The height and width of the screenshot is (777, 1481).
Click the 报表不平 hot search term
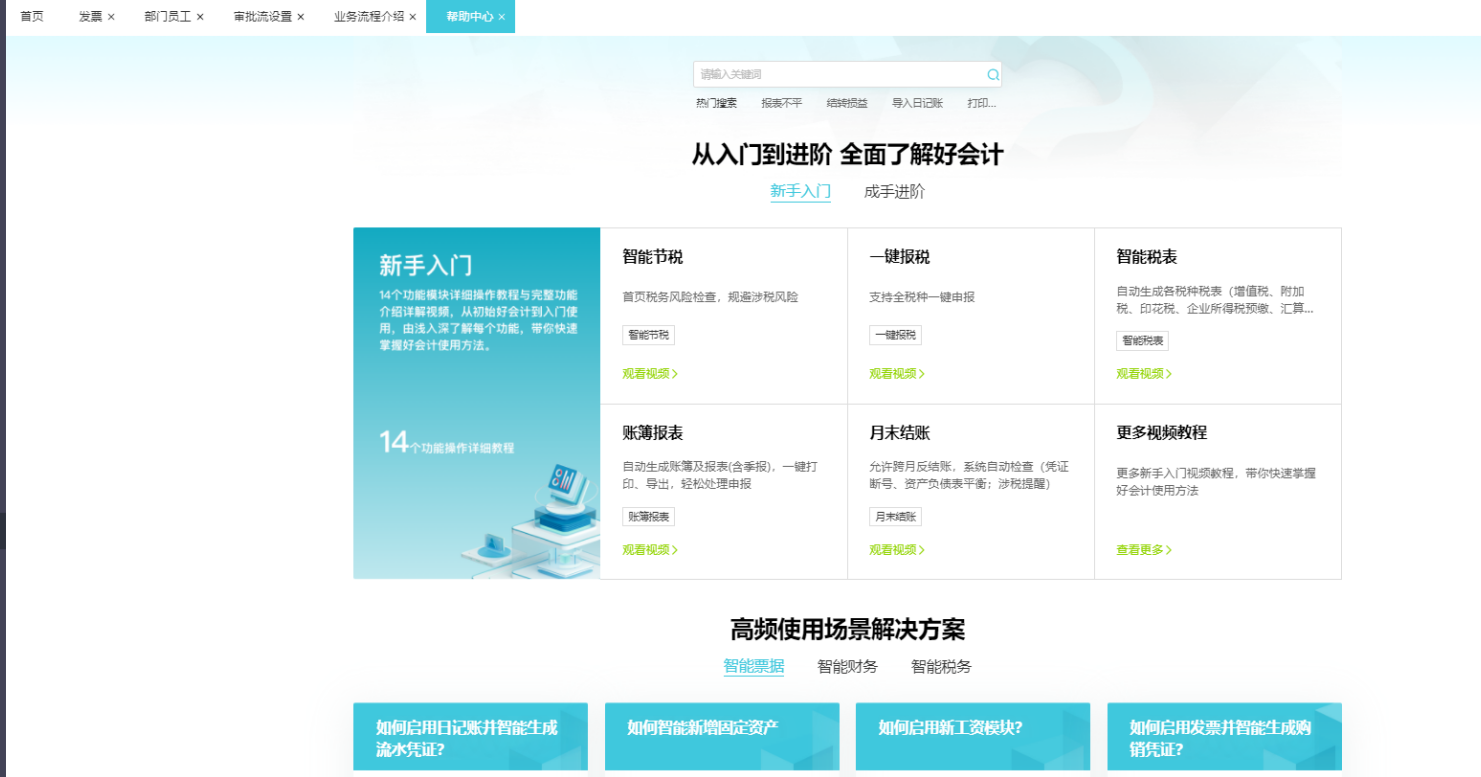(781, 103)
